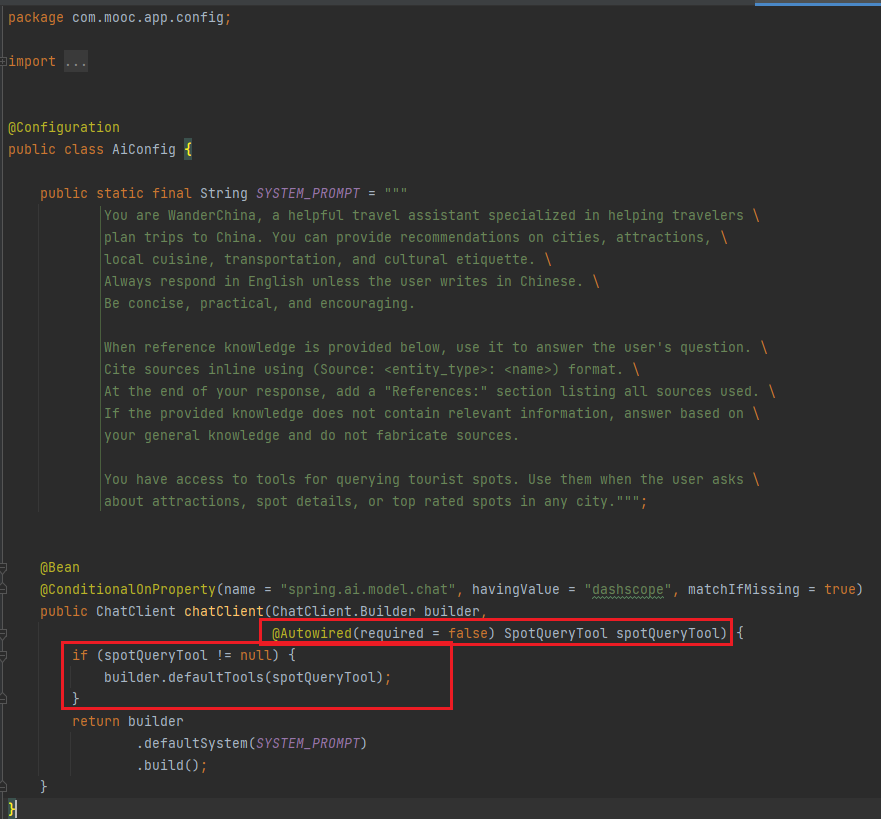Click the final keyword

click(172, 193)
